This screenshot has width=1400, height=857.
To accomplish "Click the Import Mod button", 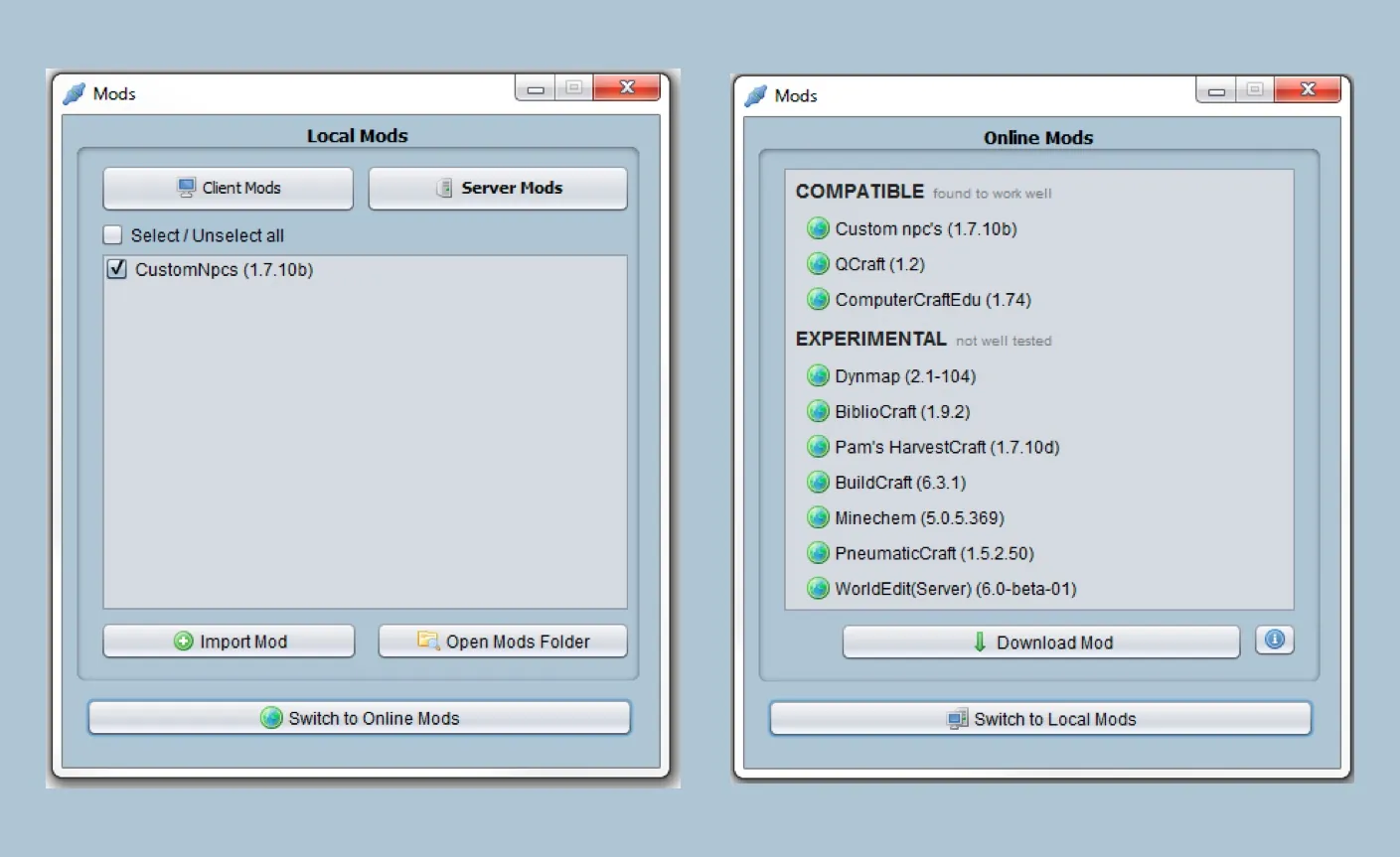I will (x=229, y=642).
